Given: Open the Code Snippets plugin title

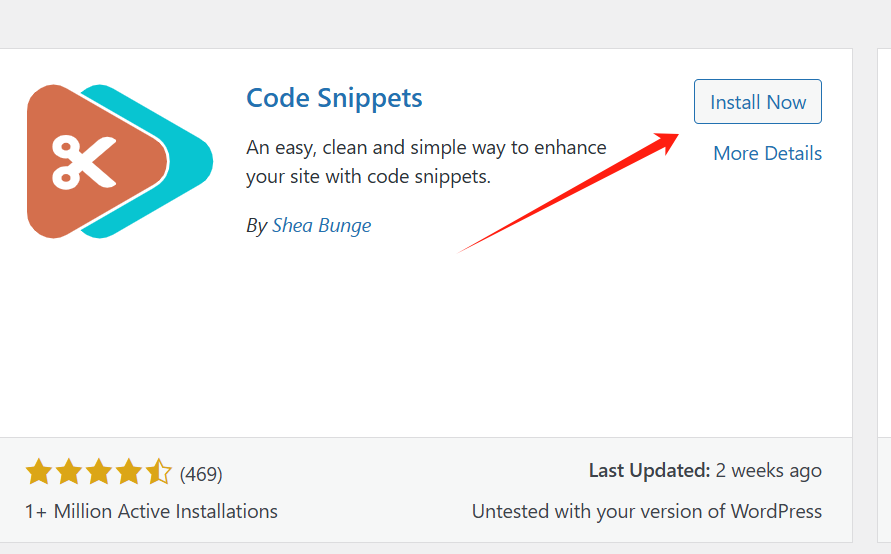Looking at the screenshot, I should [x=334, y=98].
